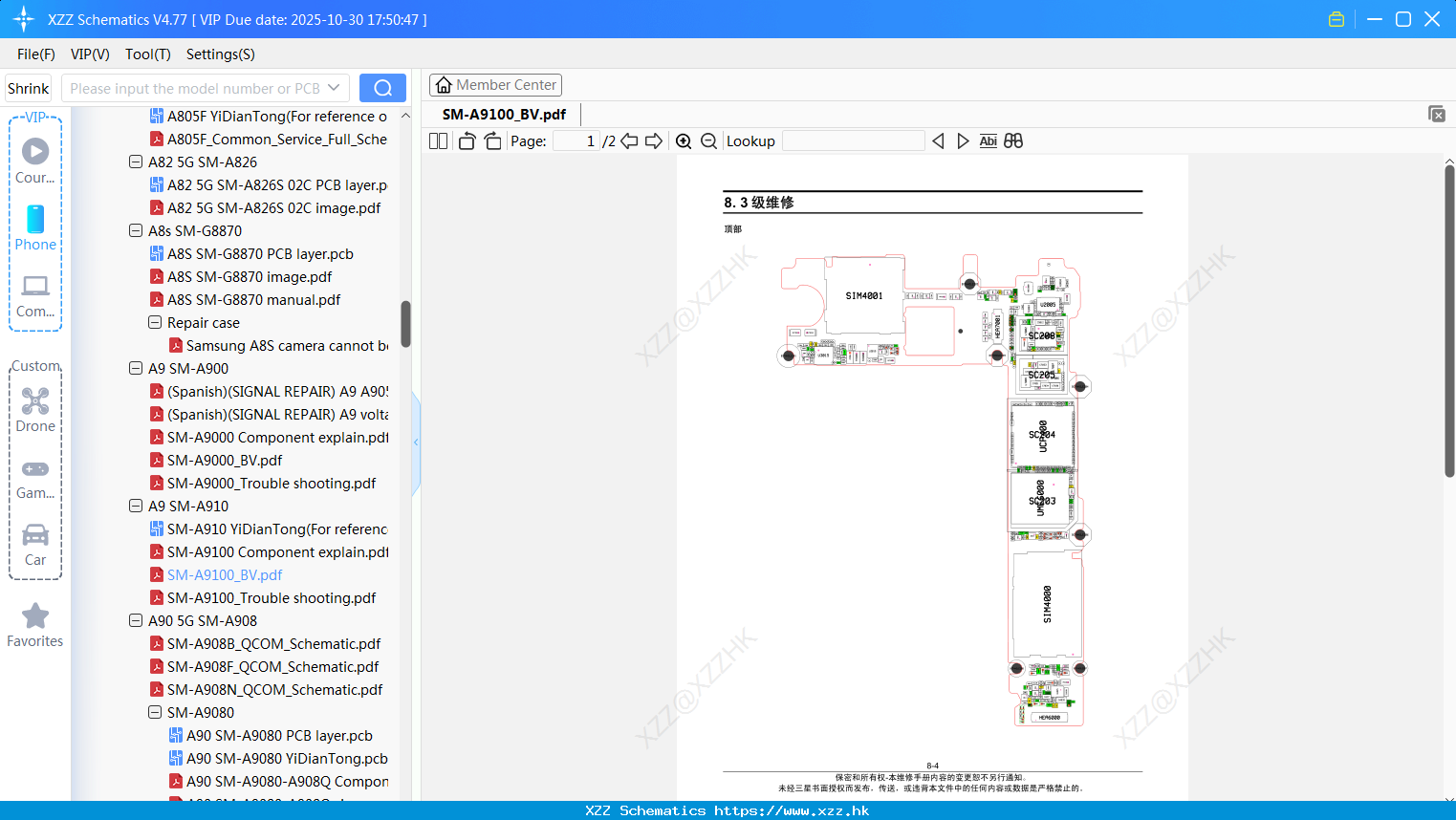1456x820 pixels.
Task: Collapse the Repair case node
Action: 155,322
